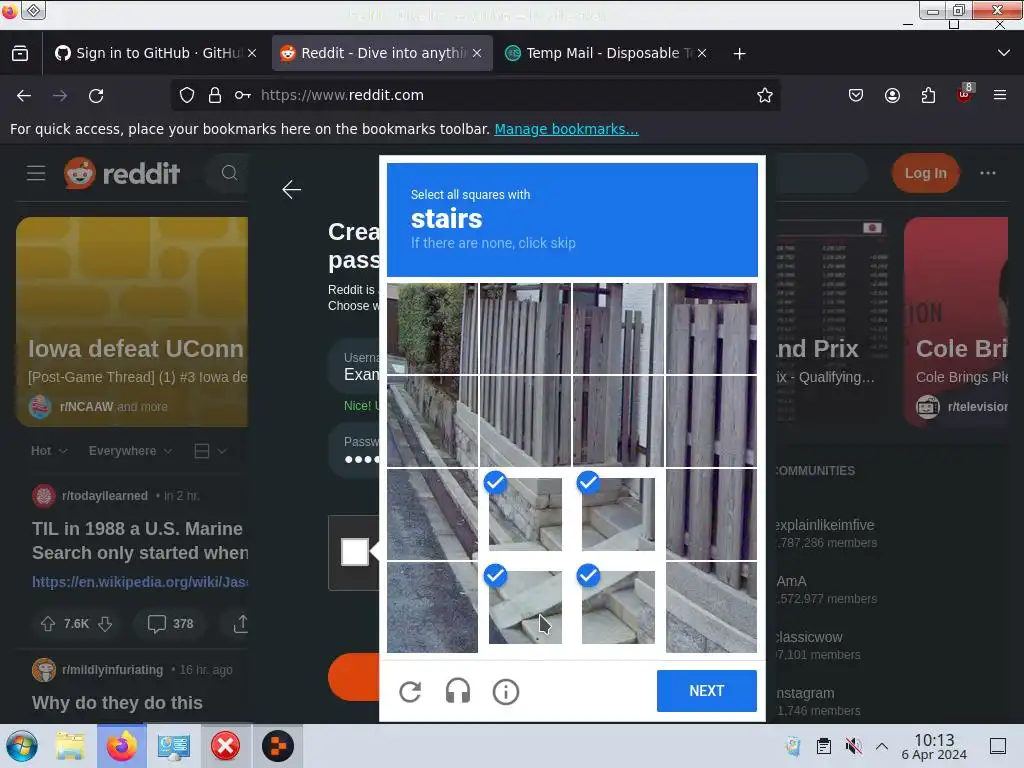Open the Firefox account icon

click(x=892, y=95)
